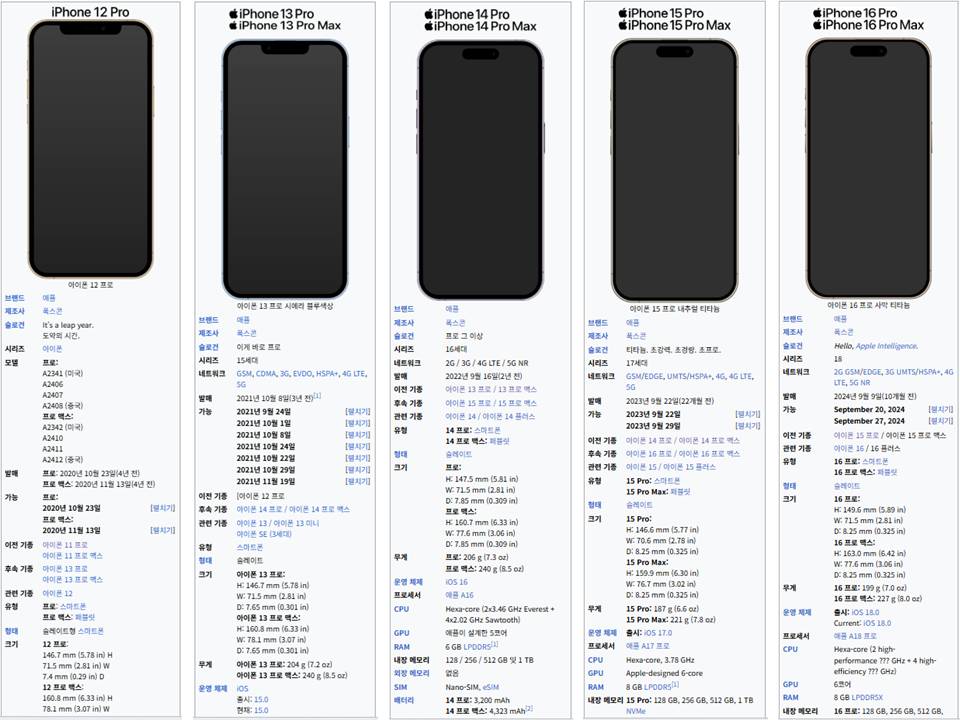Viewport: 960px width, 720px height.
Task: Open 아이폰 16 프로 successor link under iPhone 15 Pro
Action: (x=646, y=454)
